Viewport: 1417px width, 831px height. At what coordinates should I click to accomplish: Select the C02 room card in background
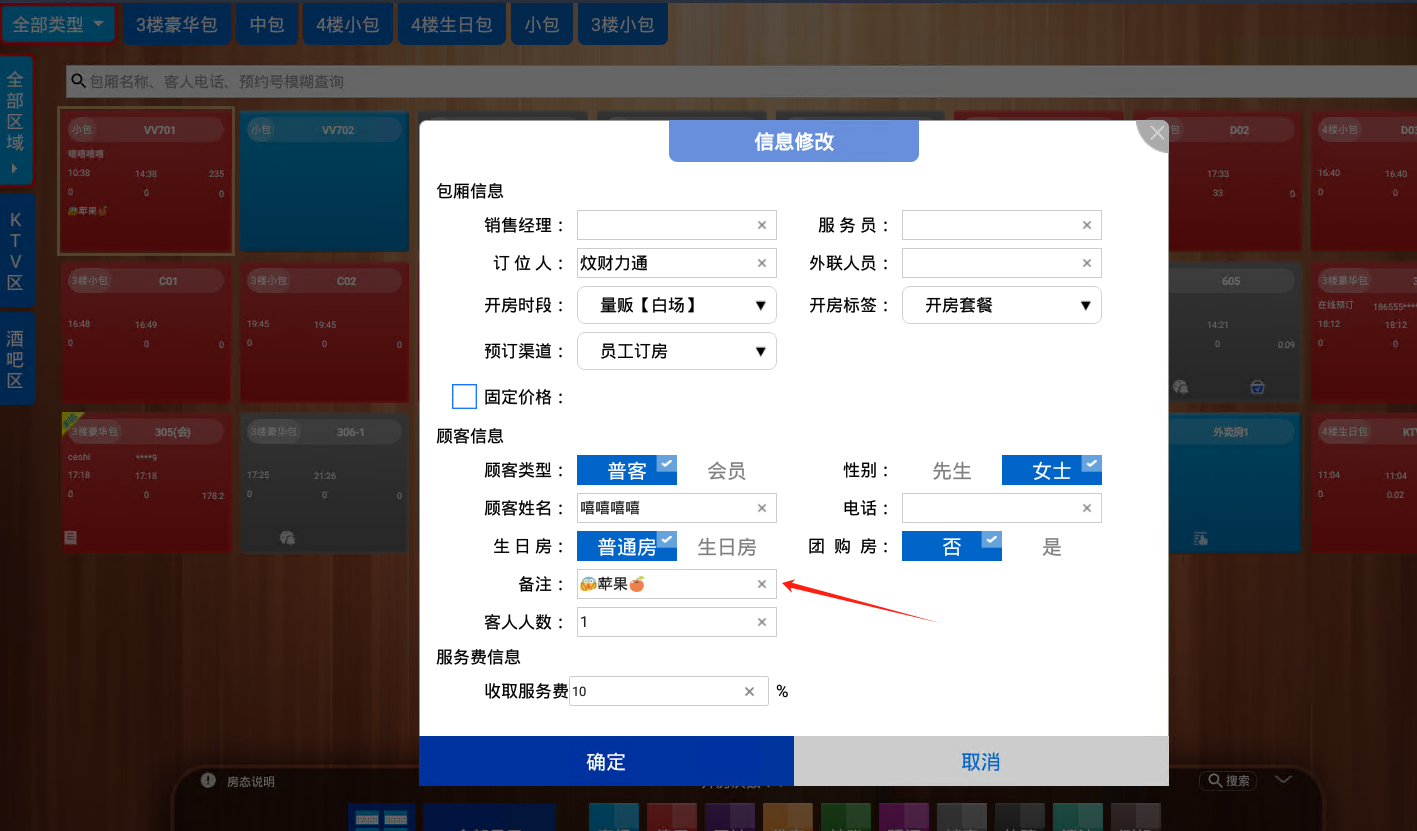pyautogui.click(x=324, y=332)
